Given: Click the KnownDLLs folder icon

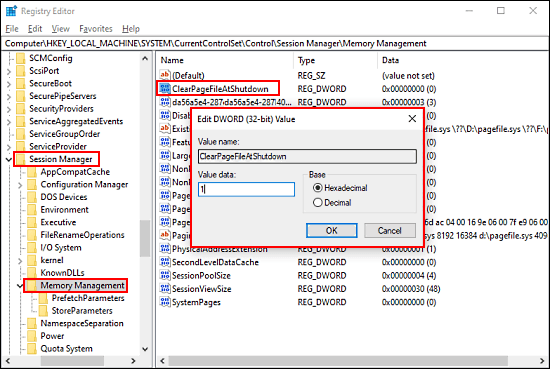Looking at the screenshot, I should [x=32, y=273].
